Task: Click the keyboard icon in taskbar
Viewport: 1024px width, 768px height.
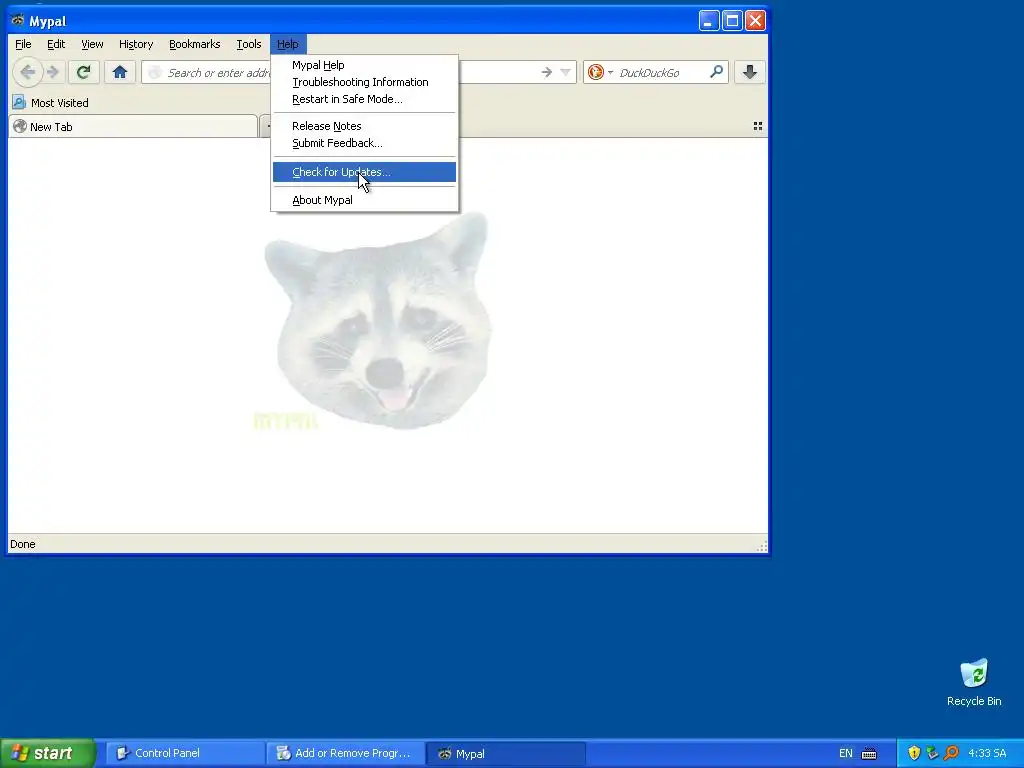Action: [x=869, y=754]
